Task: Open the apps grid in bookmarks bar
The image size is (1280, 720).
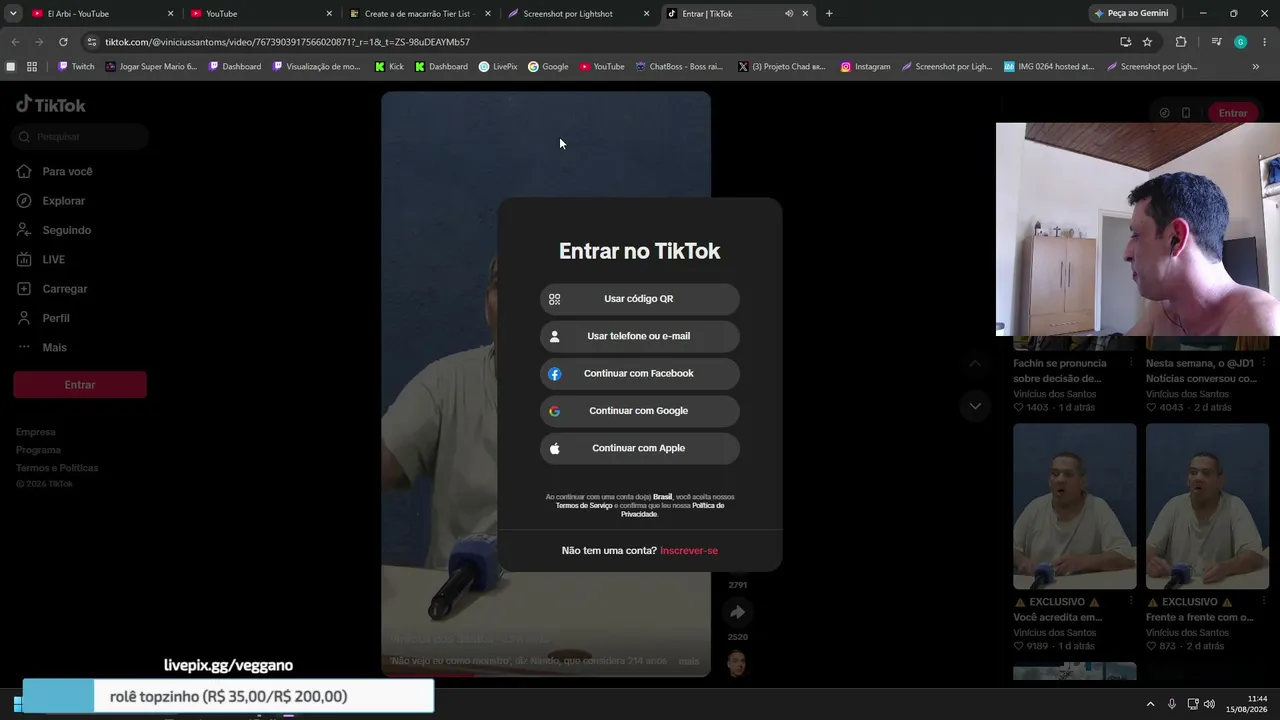Action: pyautogui.click(x=32, y=67)
